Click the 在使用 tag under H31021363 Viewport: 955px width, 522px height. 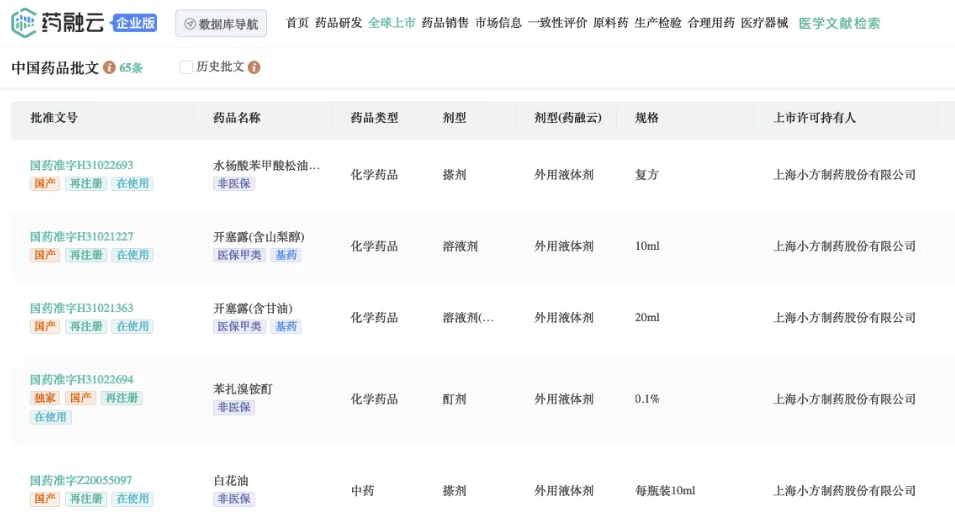point(132,326)
